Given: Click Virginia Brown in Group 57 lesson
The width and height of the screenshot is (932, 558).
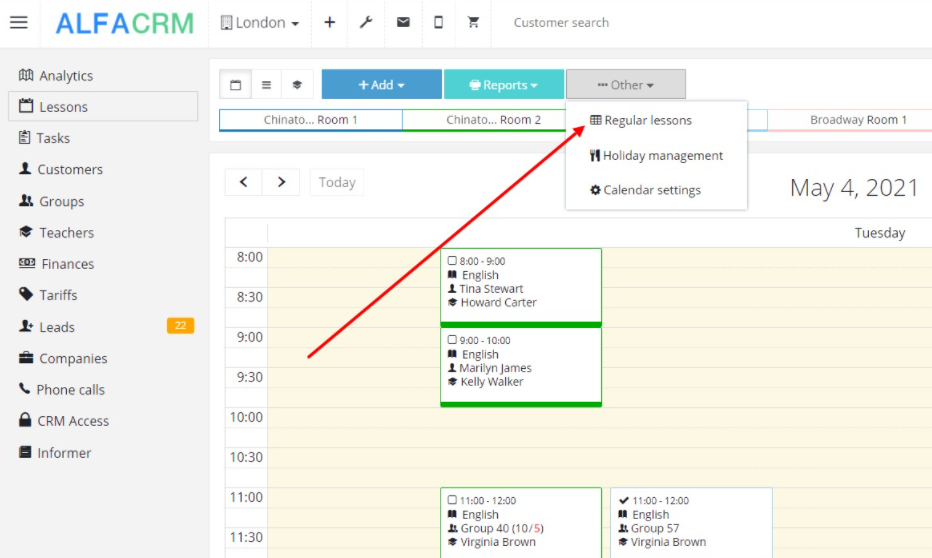Looking at the screenshot, I should click(x=668, y=542).
